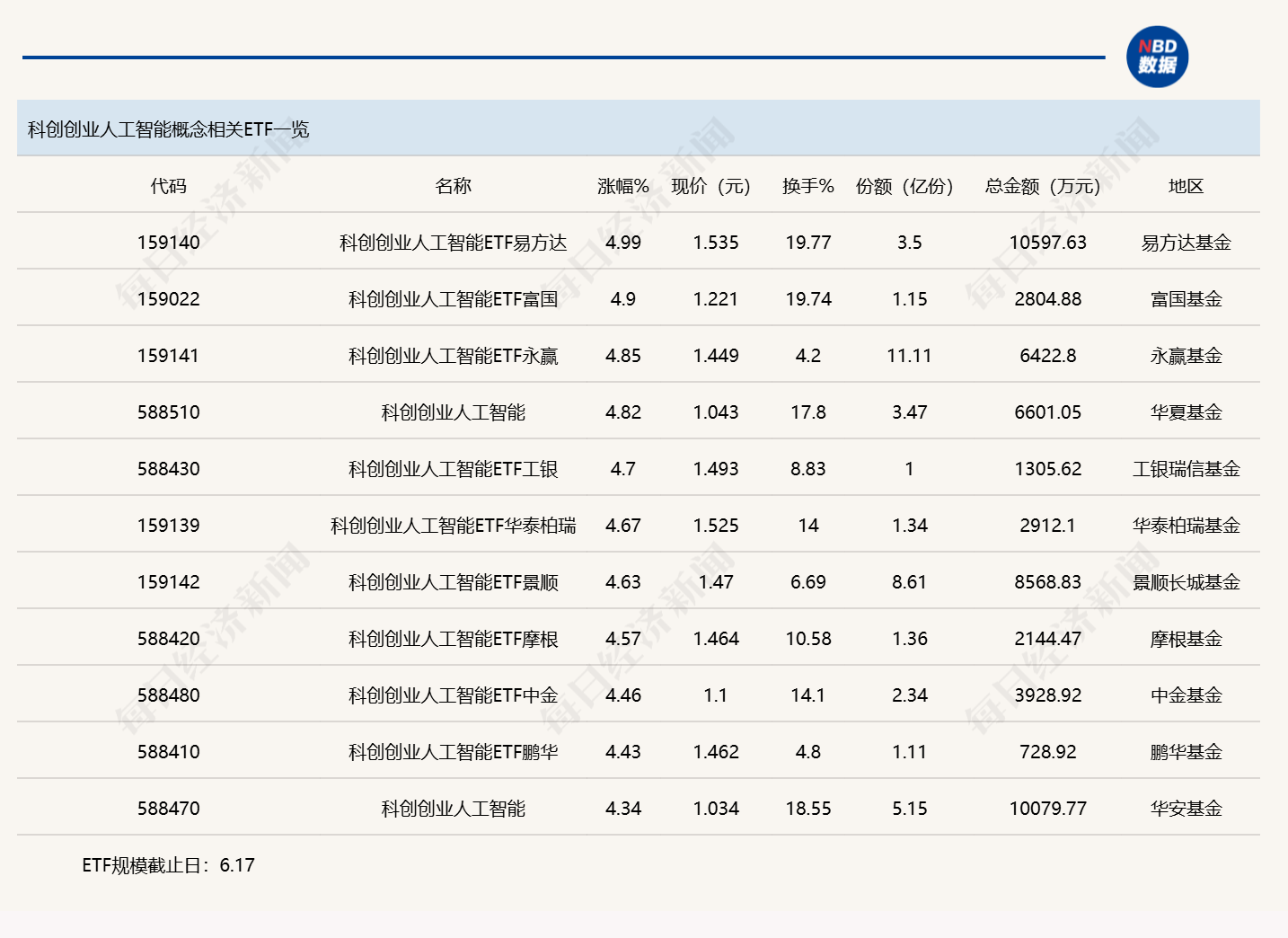
Task: Click the name 科创创业人工智能ETF摩根
Action: (454, 639)
